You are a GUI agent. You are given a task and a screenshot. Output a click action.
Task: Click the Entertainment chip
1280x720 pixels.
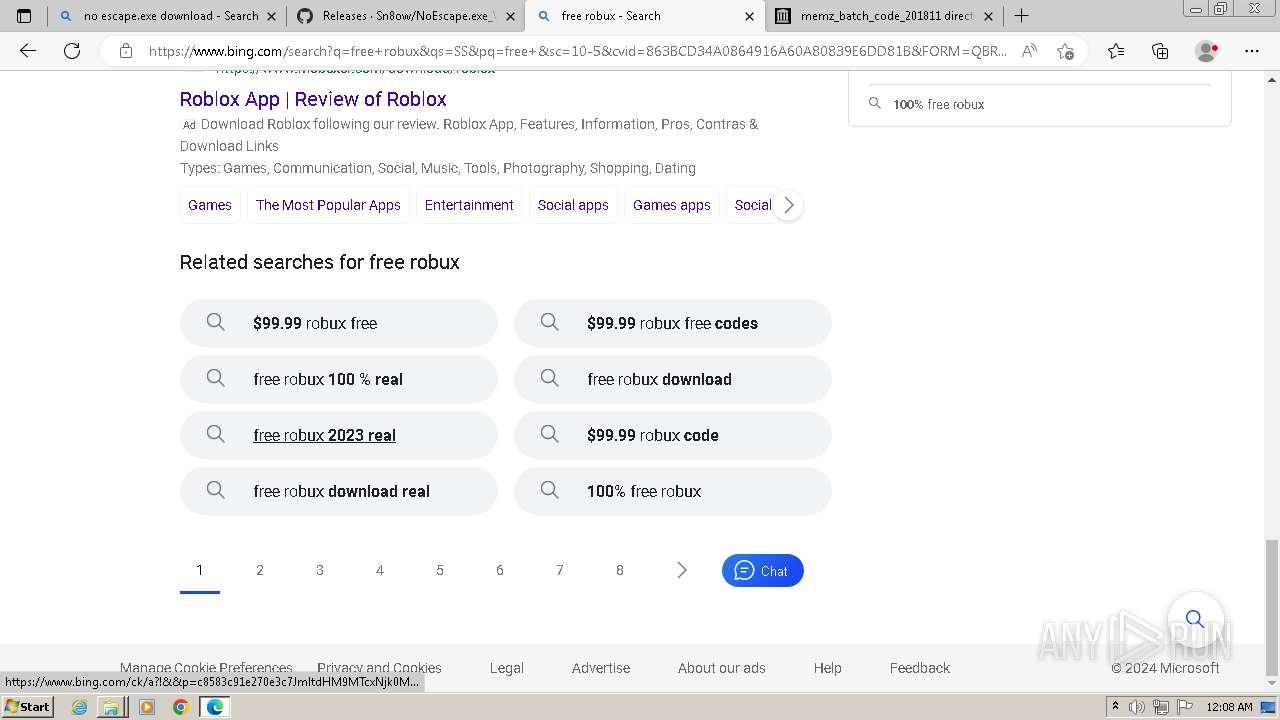point(469,205)
